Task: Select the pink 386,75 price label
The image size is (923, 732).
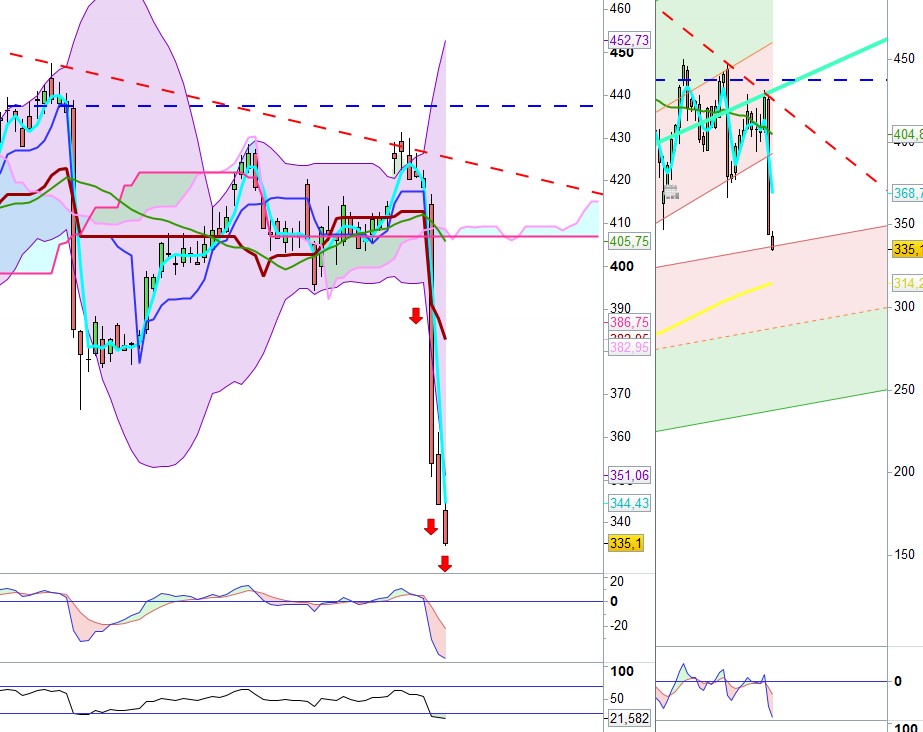Action: (629, 323)
